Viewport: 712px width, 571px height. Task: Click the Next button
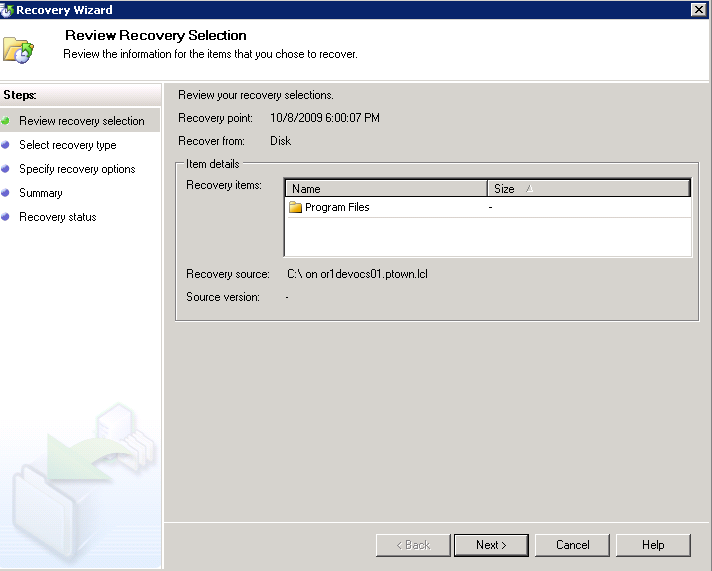[491, 545]
